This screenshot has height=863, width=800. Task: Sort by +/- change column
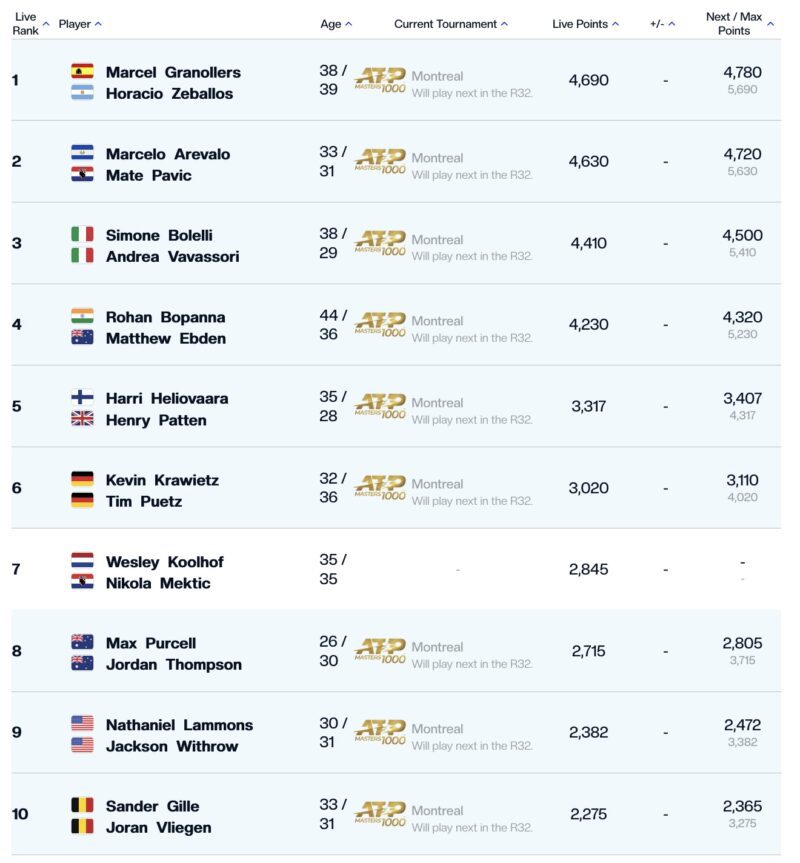pyautogui.click(x=662, y=24)
